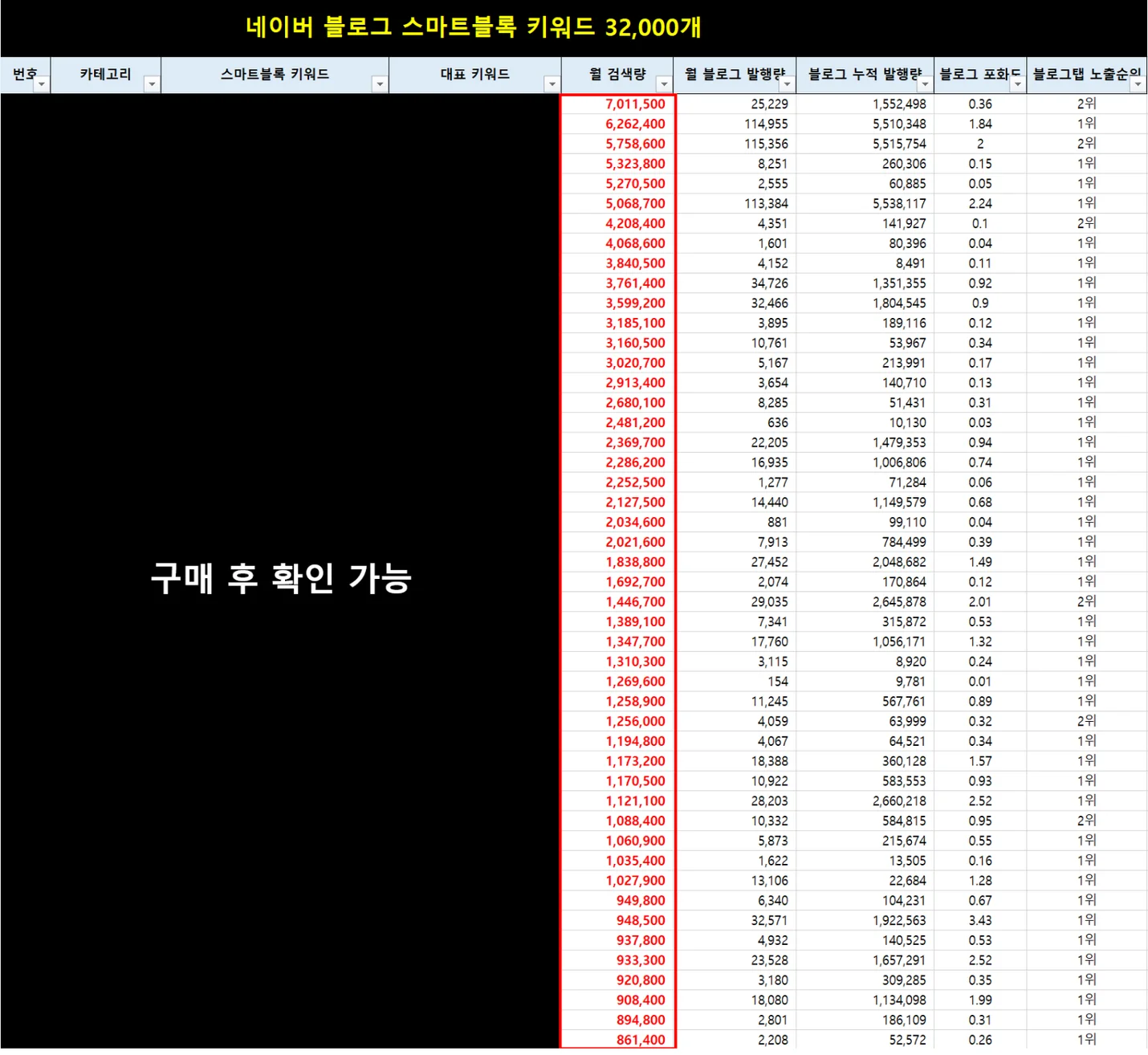
Task: Select the search volume cell 2,252,500
Action: point(617,483)
